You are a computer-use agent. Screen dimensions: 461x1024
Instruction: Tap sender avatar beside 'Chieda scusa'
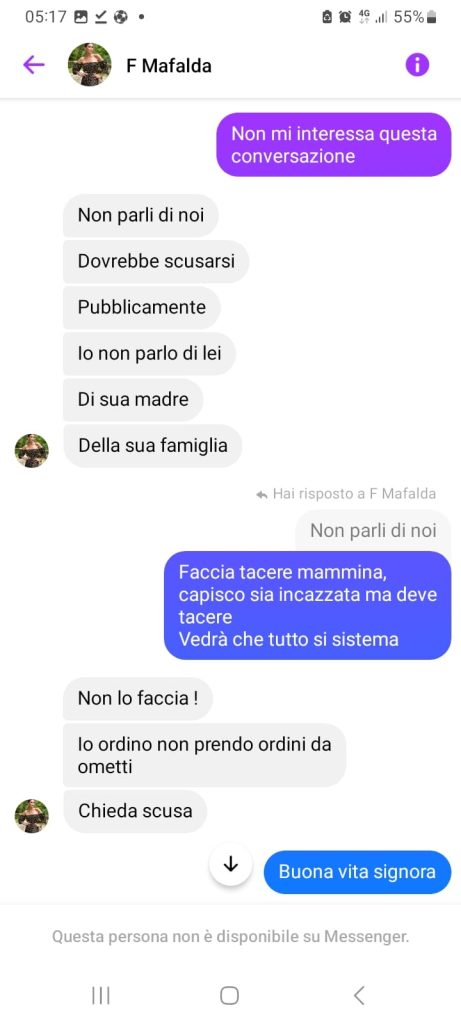point(31,816)
